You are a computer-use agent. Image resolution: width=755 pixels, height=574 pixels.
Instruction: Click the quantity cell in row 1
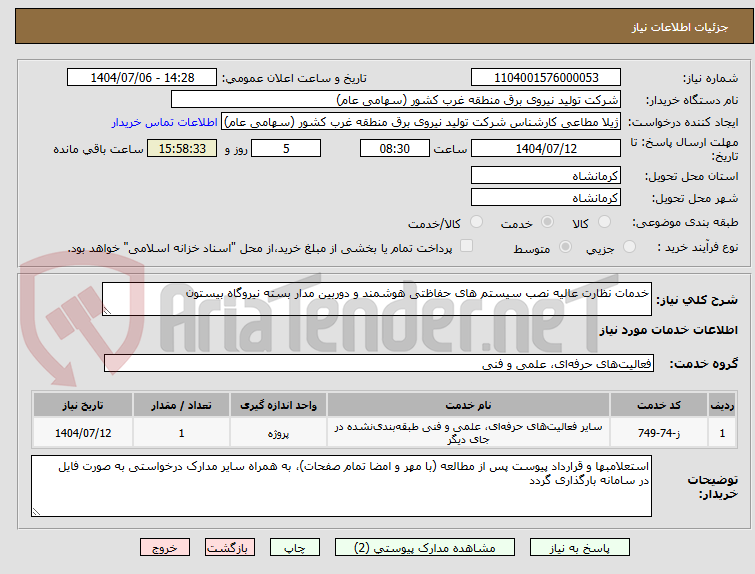coord(181,433)
